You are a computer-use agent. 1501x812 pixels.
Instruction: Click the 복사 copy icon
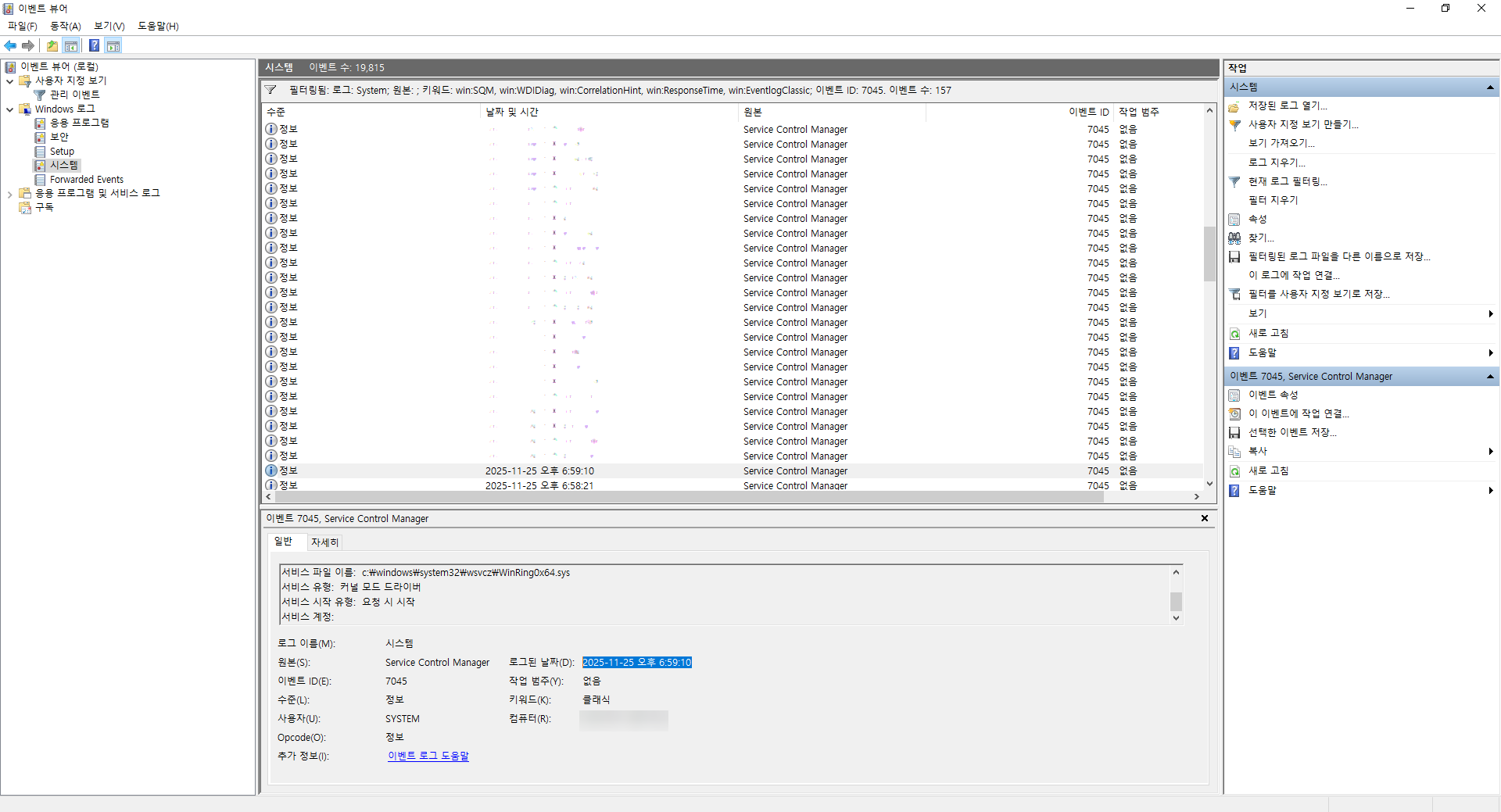[1234, 452]
